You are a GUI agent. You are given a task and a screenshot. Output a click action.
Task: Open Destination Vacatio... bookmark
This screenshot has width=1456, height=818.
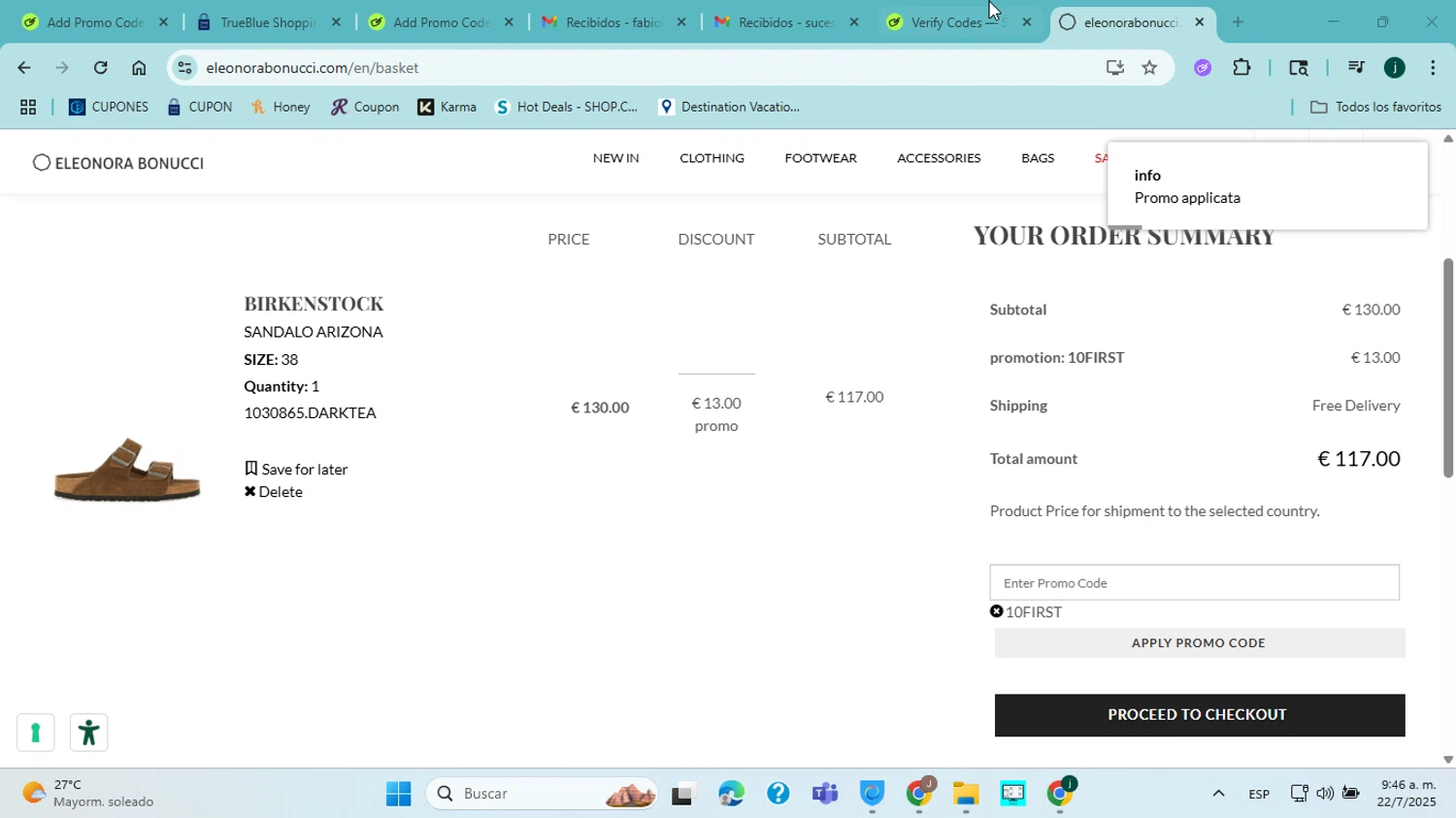(x=729, y=108)
